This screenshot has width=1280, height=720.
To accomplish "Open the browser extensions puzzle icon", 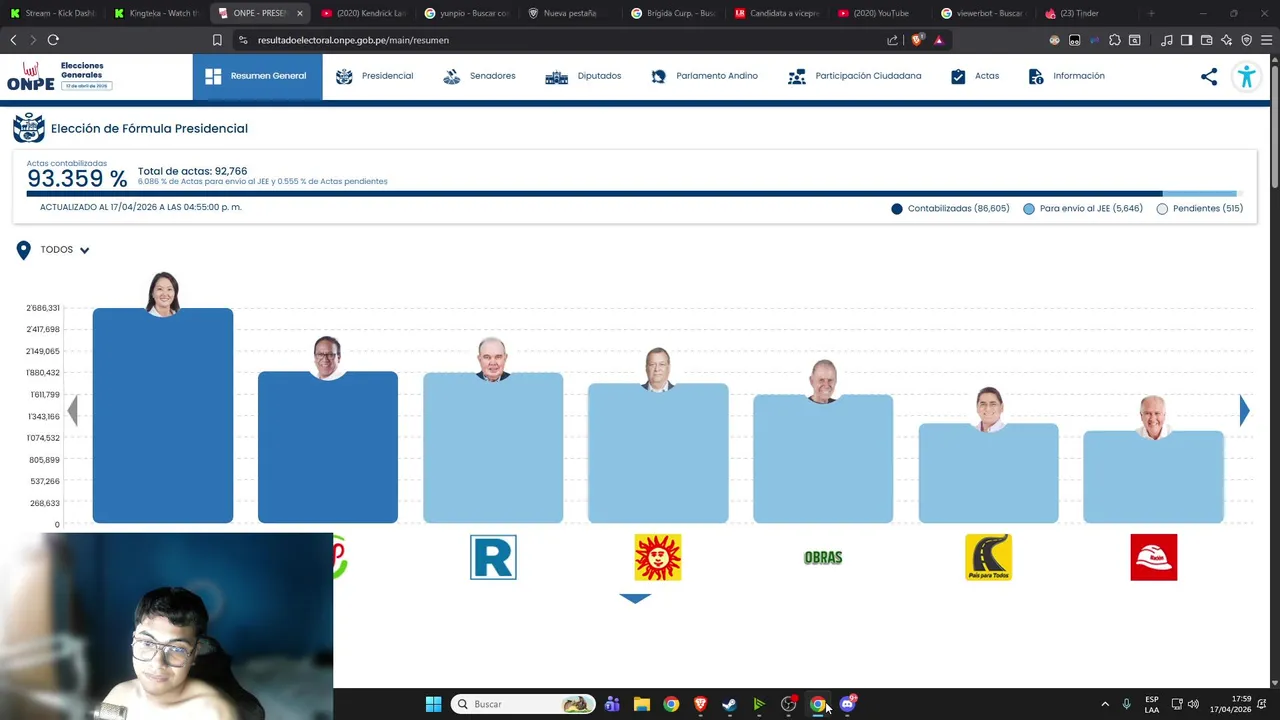I will coord(1115,40).
